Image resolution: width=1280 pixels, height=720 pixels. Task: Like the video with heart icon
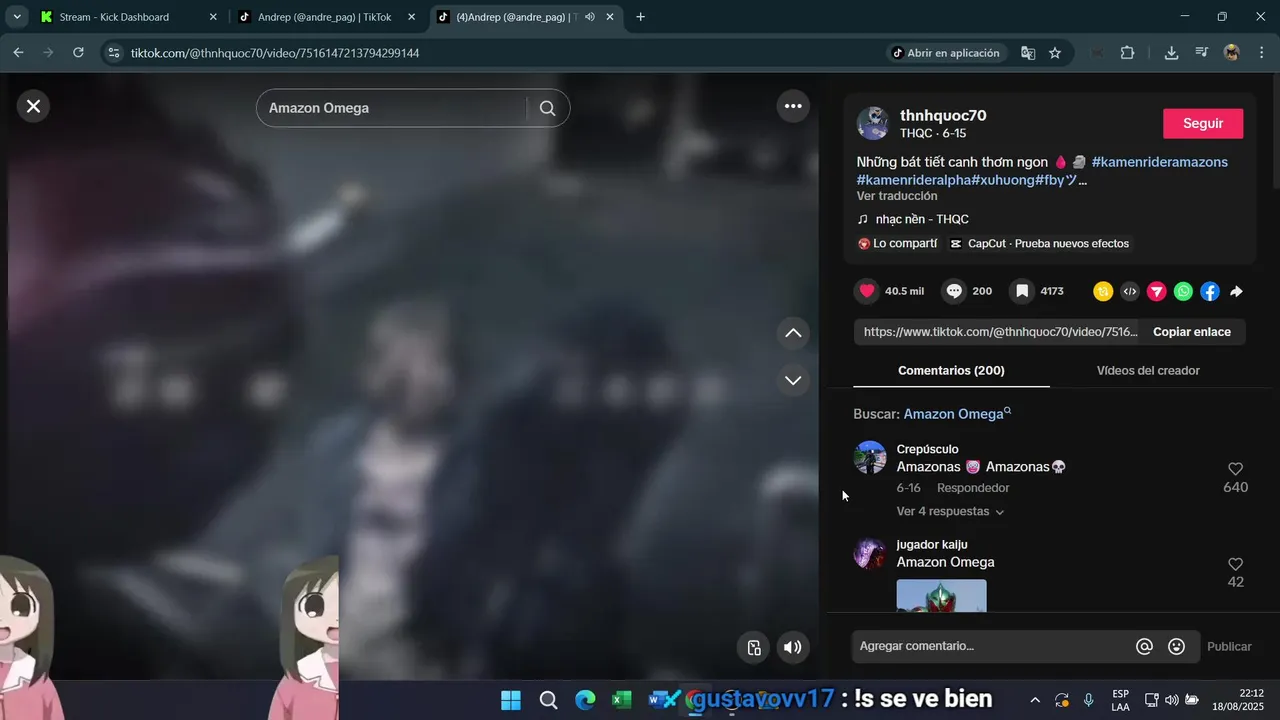[867, 291]
